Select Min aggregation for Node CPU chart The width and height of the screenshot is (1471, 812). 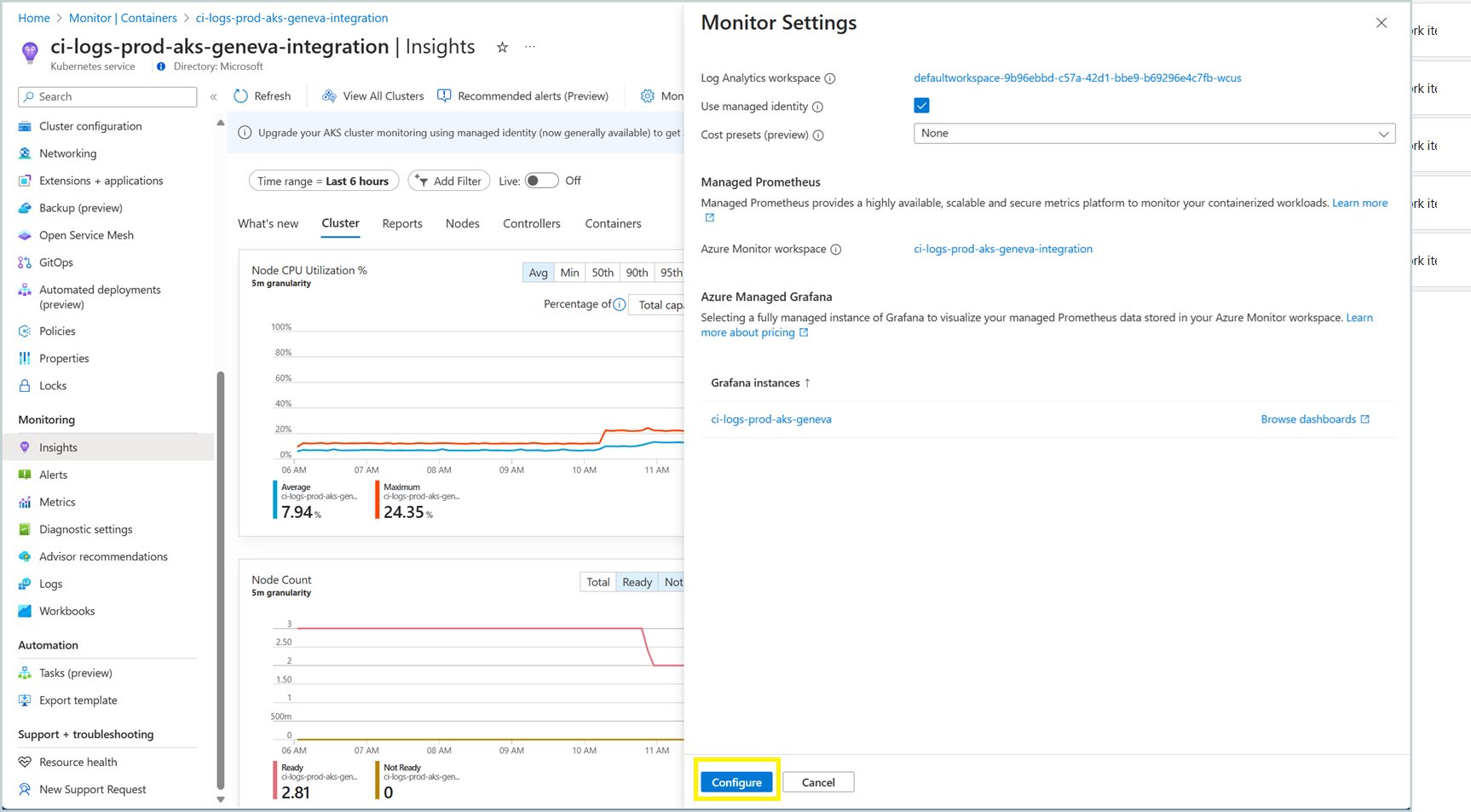click(x=569, y=273)
